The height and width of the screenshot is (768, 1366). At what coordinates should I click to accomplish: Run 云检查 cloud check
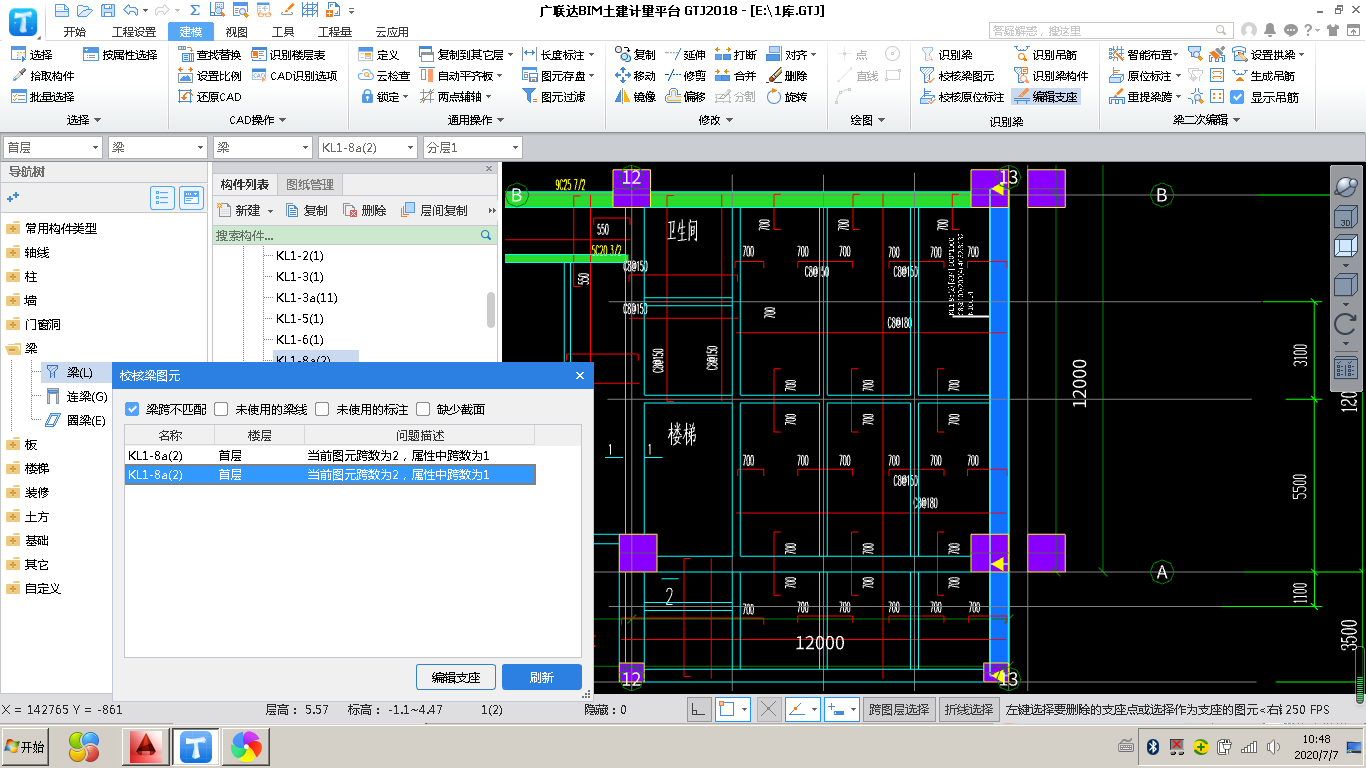point(383,76)
